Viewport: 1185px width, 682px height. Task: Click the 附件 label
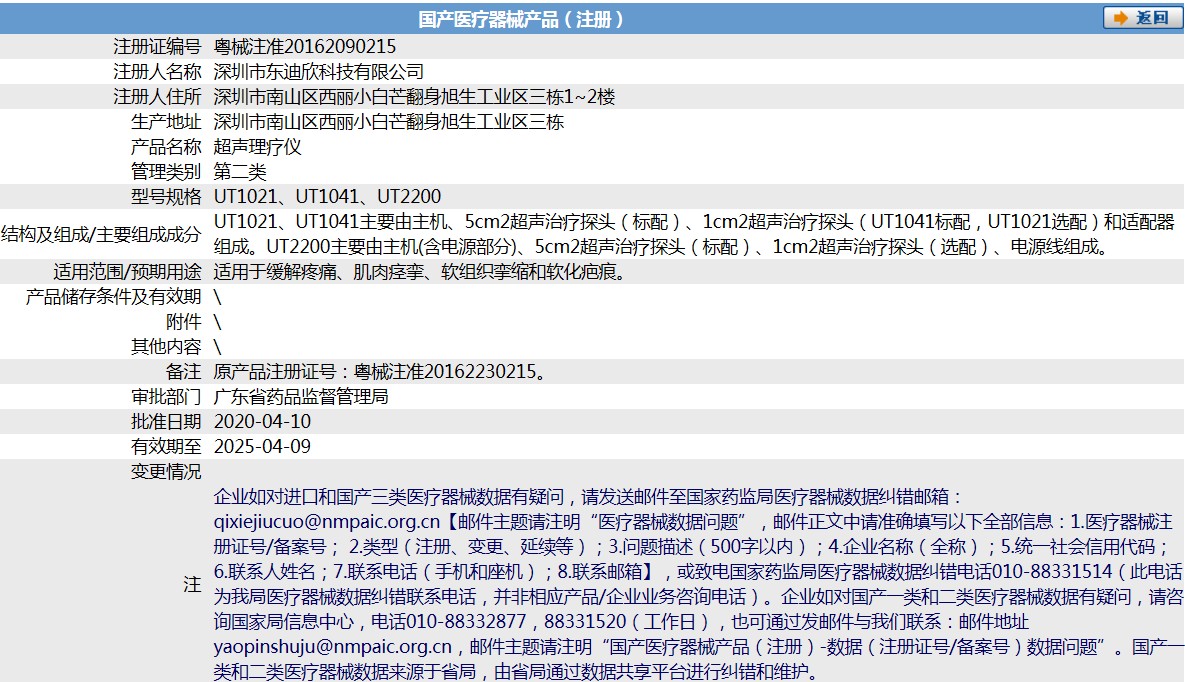pos(184,321)
